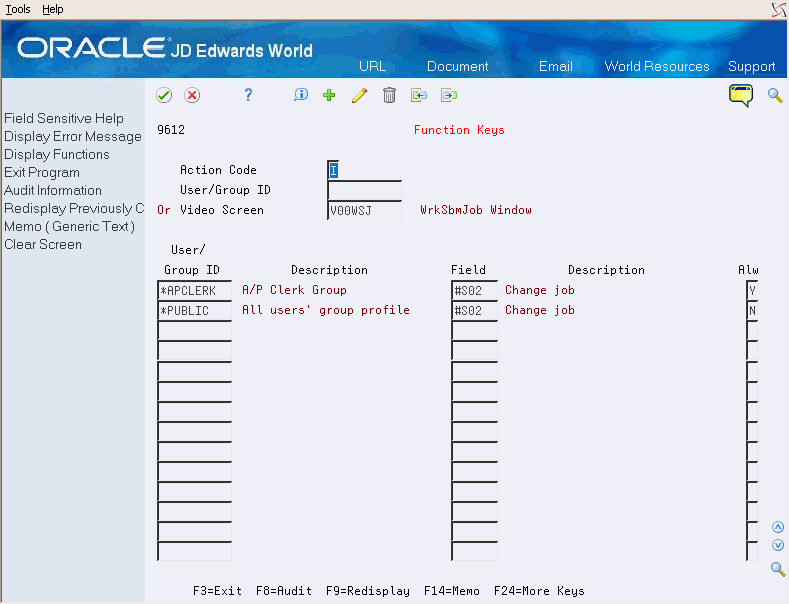789x604 pixels.
Task: Click the green plus Add icon
Action: tap(329, 95)
